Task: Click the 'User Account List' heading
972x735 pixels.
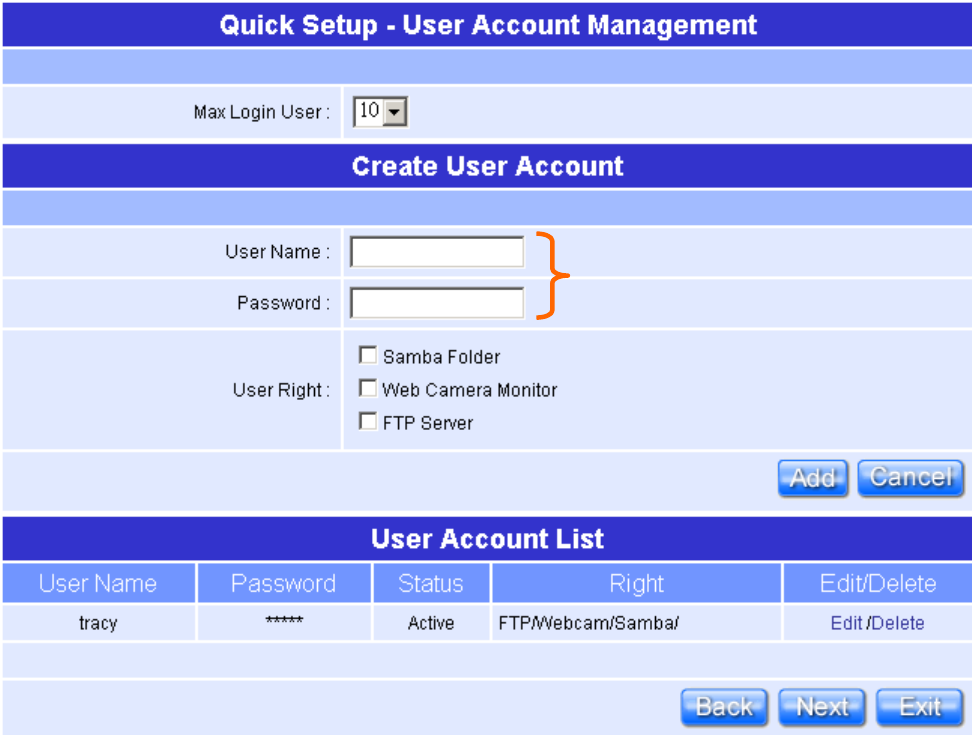Action: point(488,539)
